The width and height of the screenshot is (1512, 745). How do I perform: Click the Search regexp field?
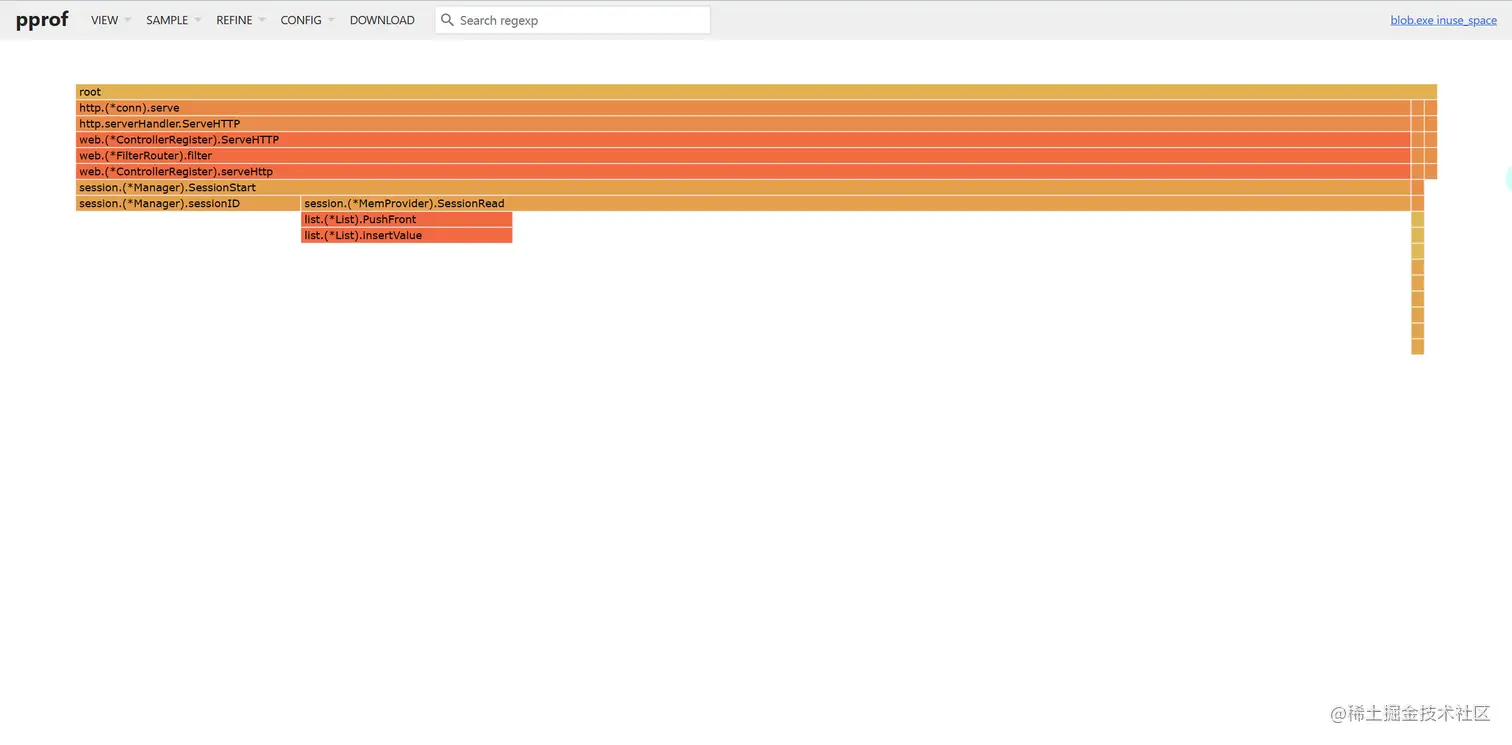point(573,20)
